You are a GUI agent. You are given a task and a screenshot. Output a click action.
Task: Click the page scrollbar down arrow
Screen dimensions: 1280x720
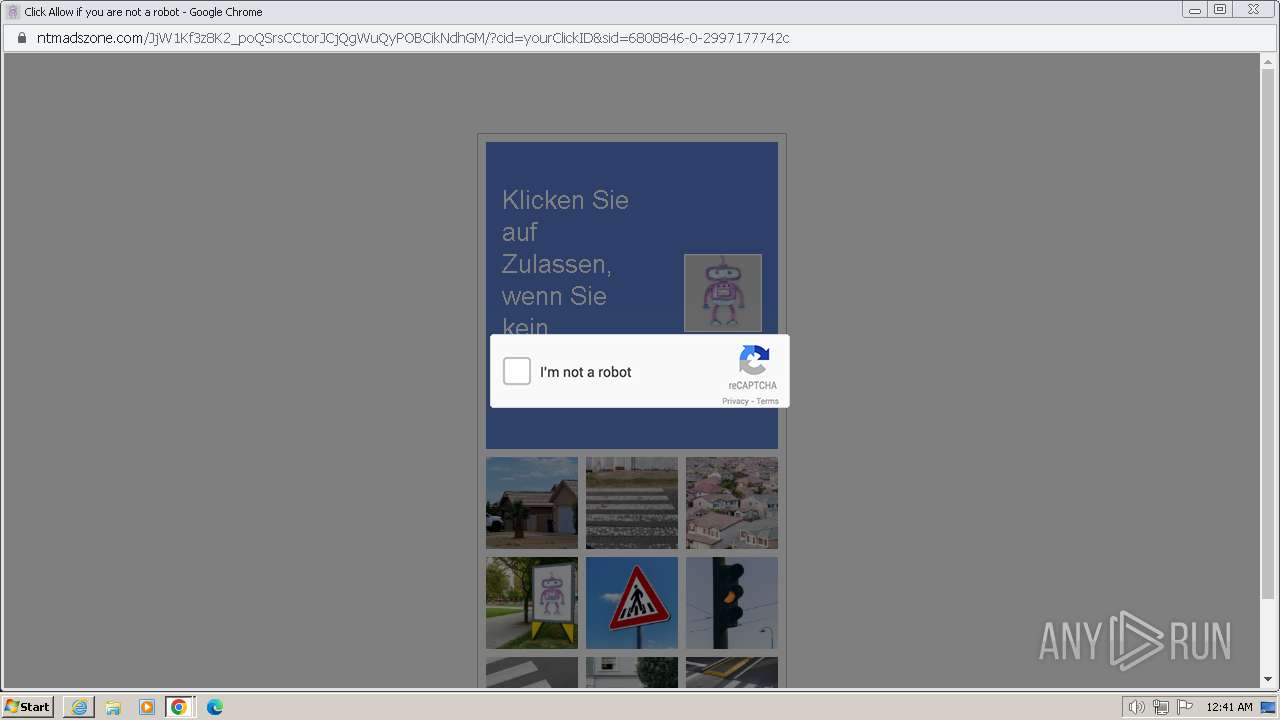[1268, 680]
